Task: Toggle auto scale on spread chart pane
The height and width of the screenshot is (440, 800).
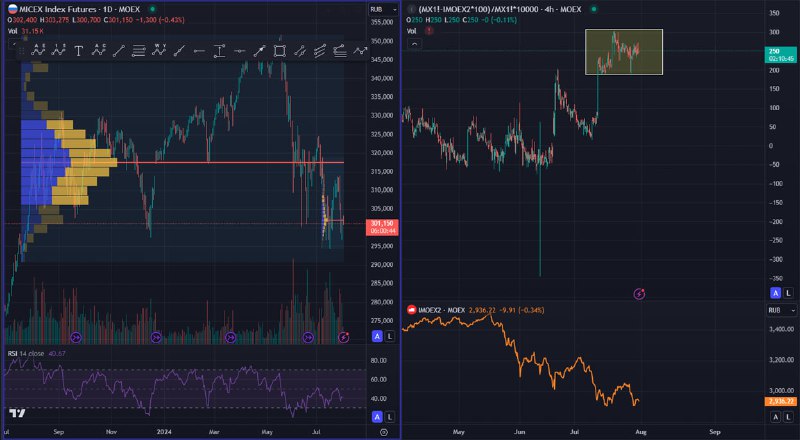Action: 776,293
